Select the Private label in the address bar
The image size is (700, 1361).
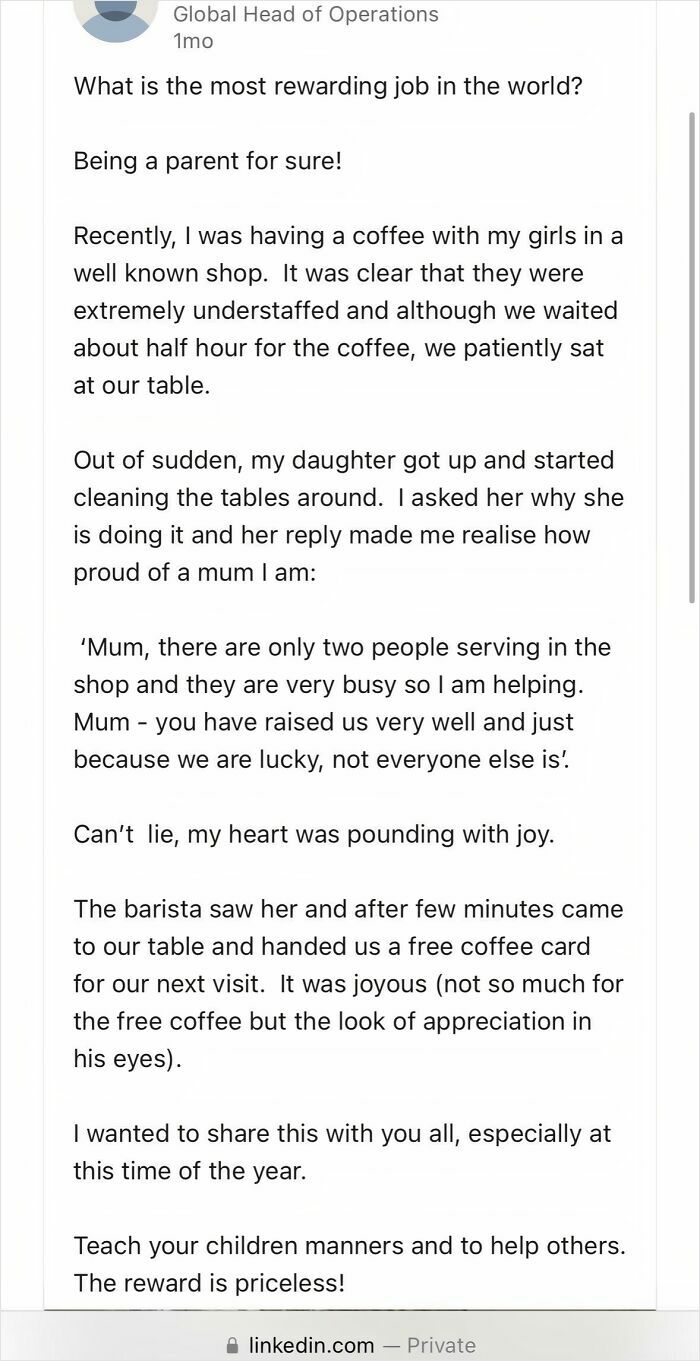440,1345
